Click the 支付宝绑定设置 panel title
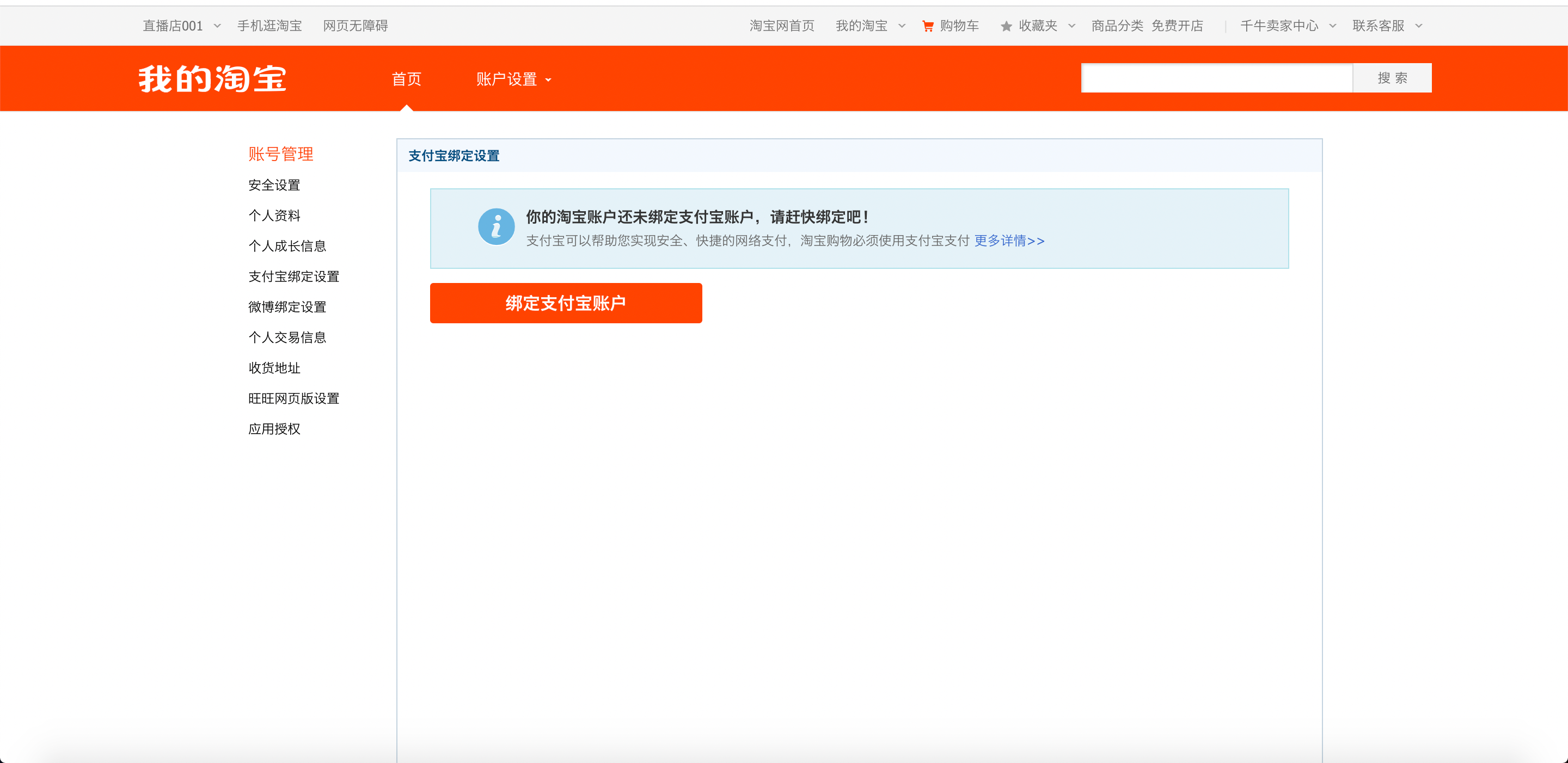 pyautogui.click(x=454, y=156)
